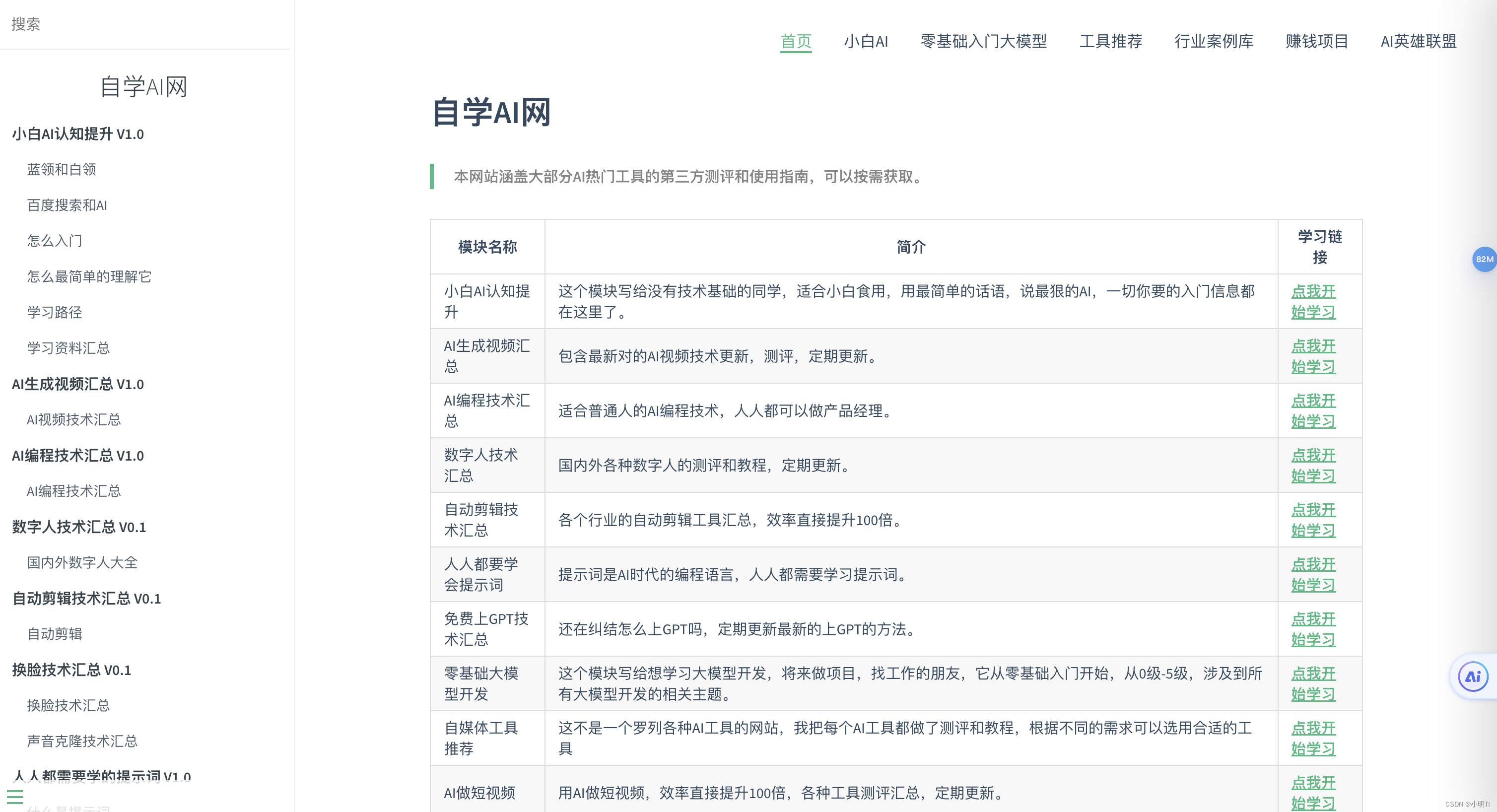1497x812 pixels.
Task: Open 怎么最简单的理解它 sidebar page
Action: pyautogui.click(x=89, y=276)
